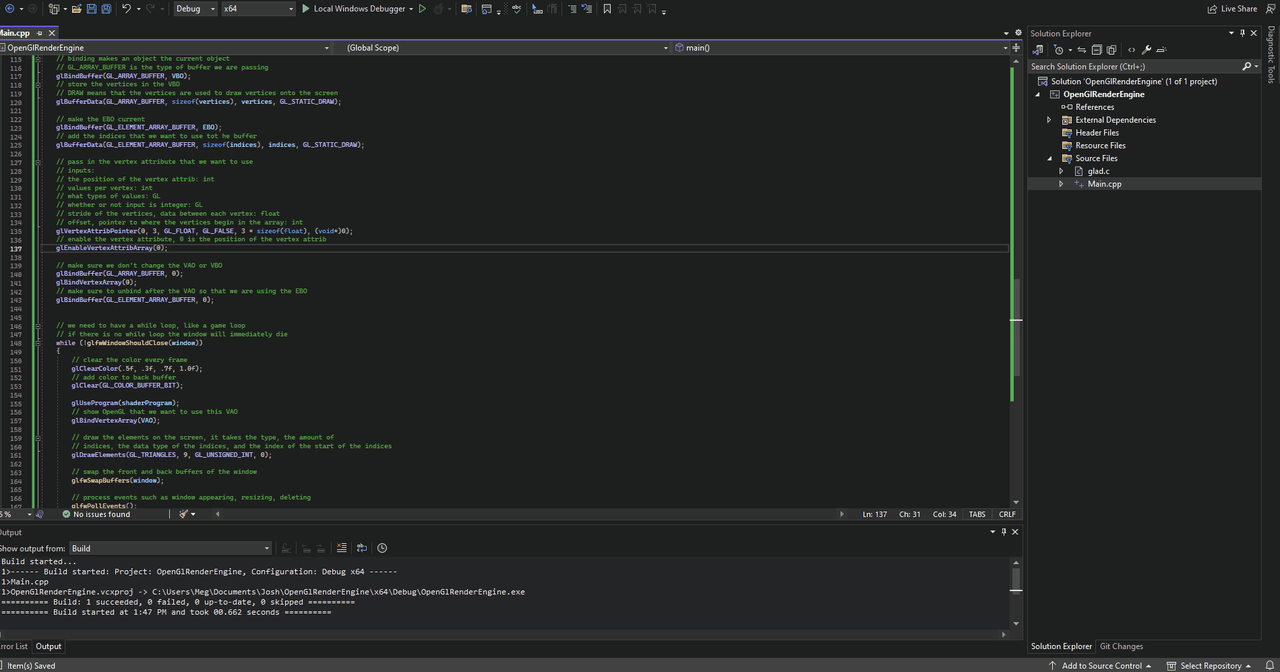
Task: Click the code editor vertical scrollbar thumb
Action: pyautogui.click(x=1016, y=327)
